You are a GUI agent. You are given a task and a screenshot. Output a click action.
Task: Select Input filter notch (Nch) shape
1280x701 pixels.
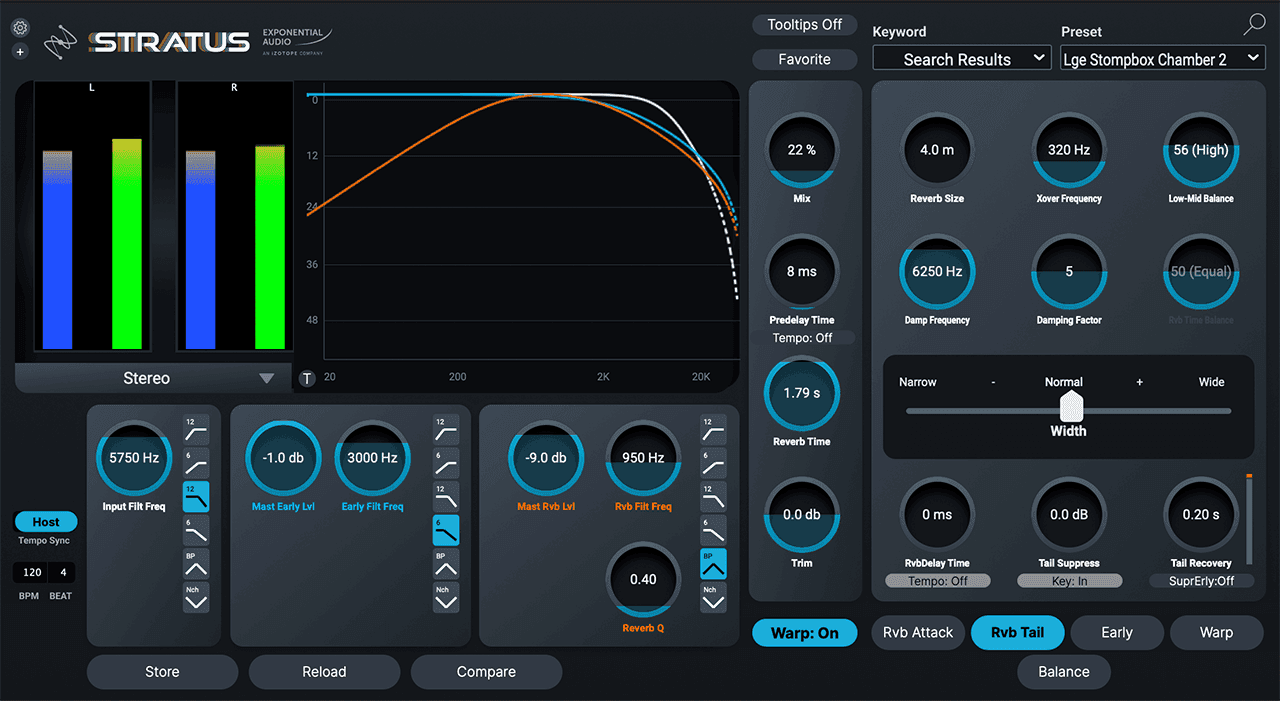196,597
